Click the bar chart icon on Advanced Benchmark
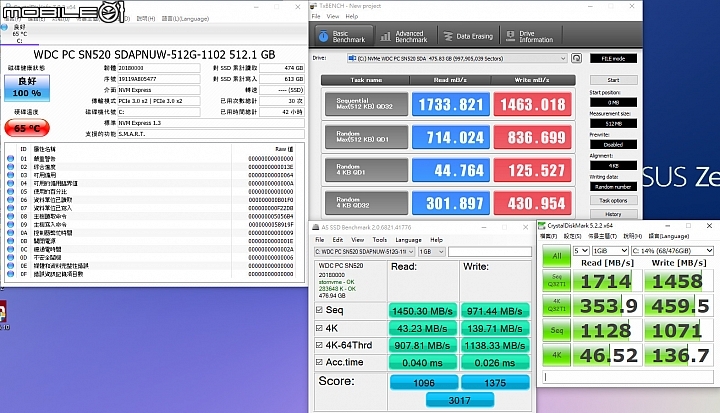 pyautogui.click(x=386, y=36)
